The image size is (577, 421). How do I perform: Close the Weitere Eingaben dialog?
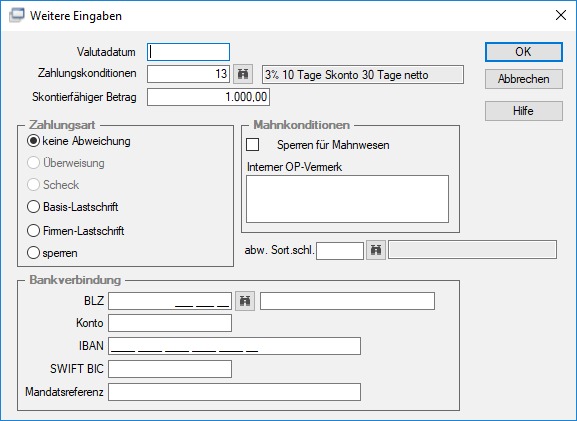pyautogui.click(x=561, y=15)
